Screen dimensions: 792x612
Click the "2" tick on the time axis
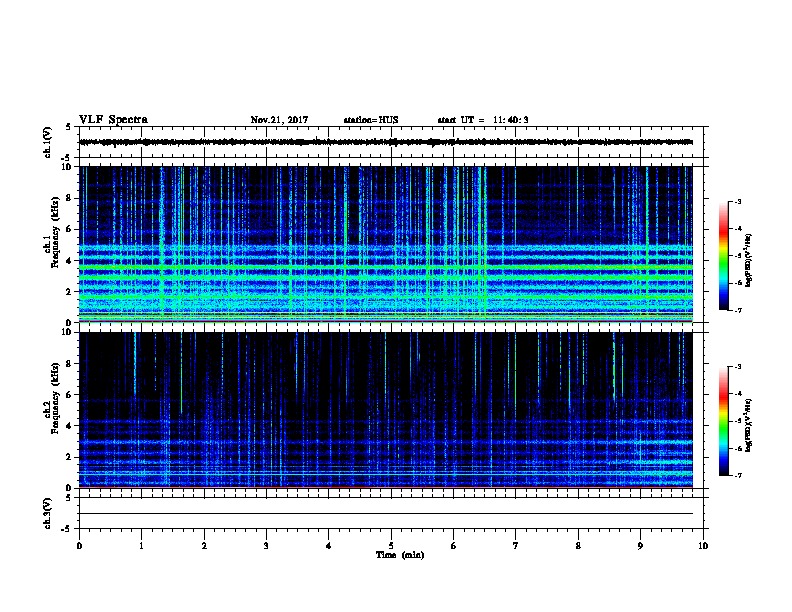(x=204, y=546)
